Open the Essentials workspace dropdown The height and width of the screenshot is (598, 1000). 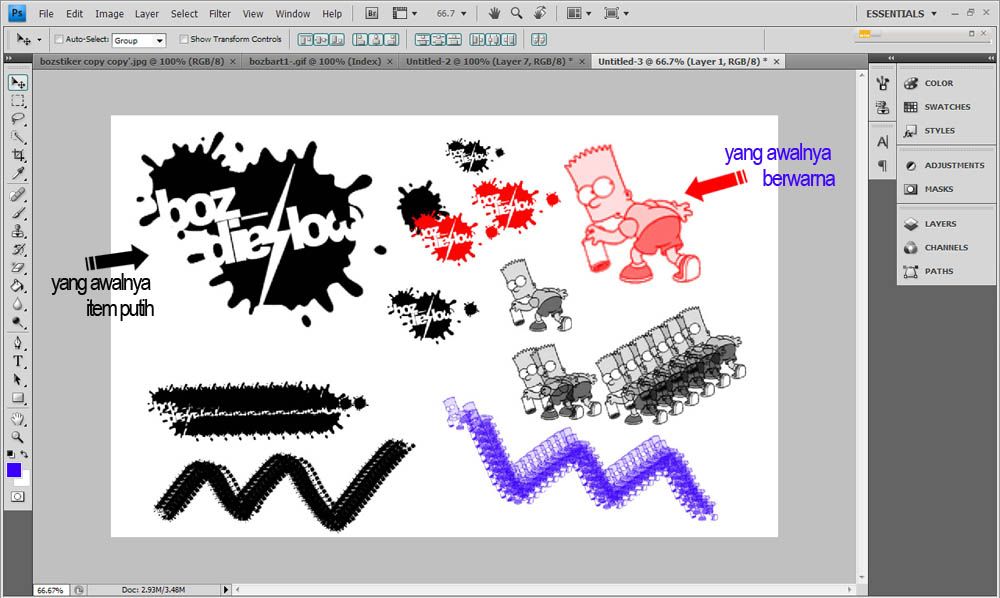pyautogui.click(x=901, y=13)
